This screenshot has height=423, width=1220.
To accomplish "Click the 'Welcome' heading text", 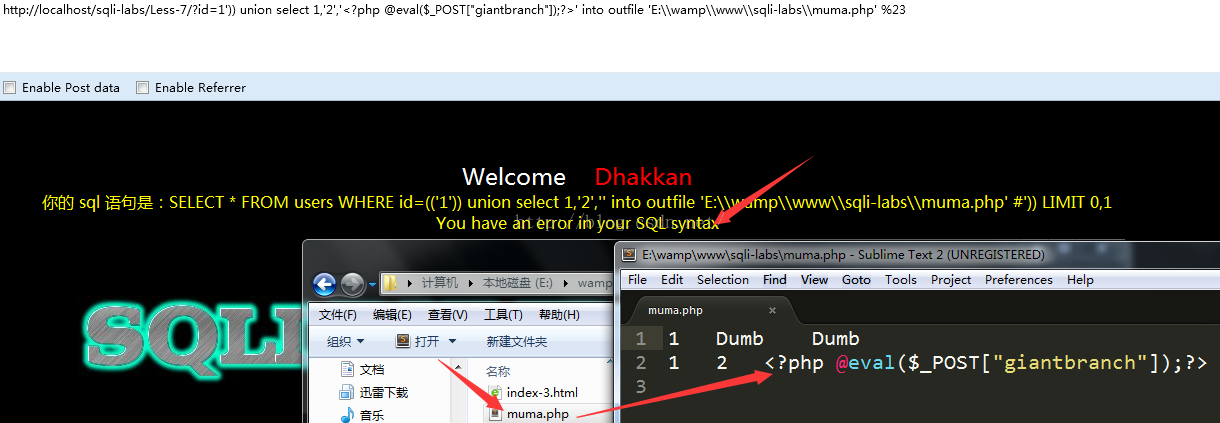I will coord(514,178).
